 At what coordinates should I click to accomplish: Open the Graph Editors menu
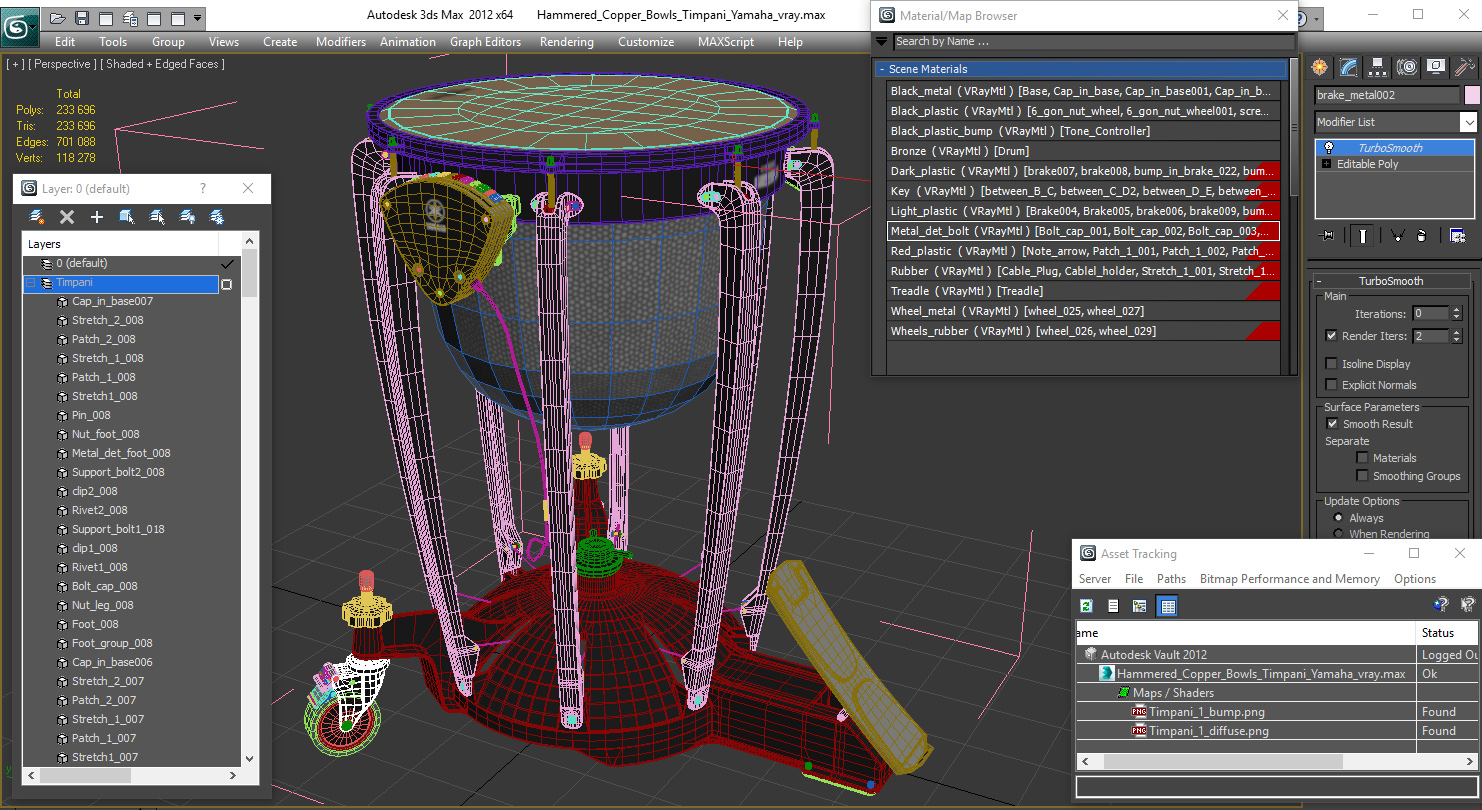tap(485, 42)
